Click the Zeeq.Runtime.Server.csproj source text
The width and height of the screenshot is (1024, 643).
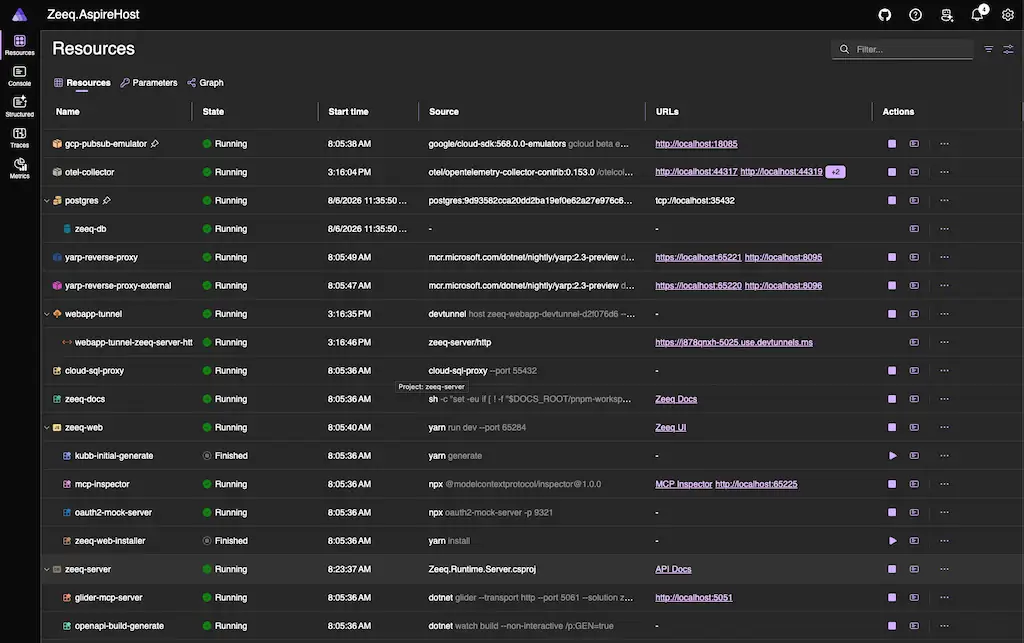482,569
